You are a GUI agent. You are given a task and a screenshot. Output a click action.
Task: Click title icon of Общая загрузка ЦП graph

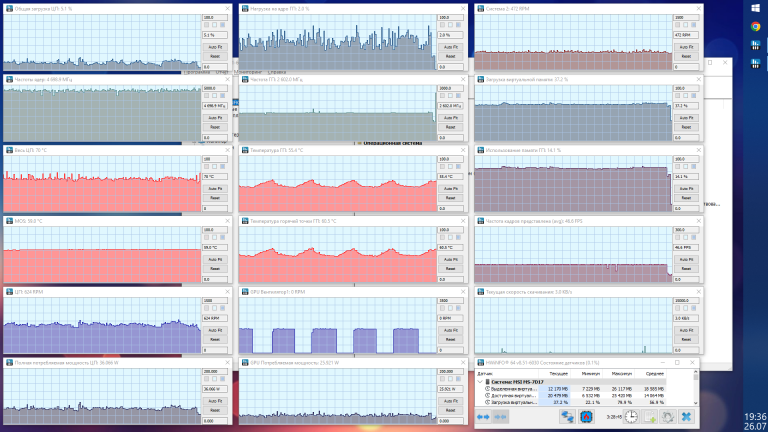tap(9, 9)
